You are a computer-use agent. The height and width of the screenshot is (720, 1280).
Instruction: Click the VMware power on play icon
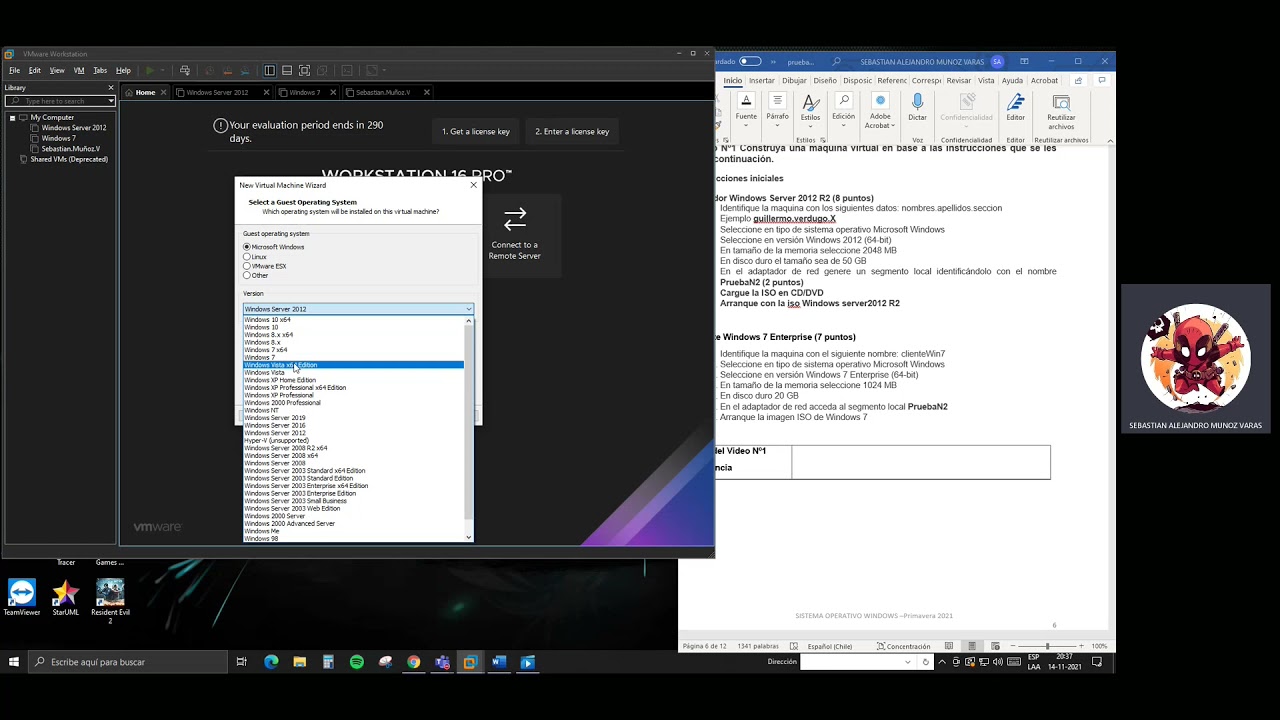tap(150, 71)
